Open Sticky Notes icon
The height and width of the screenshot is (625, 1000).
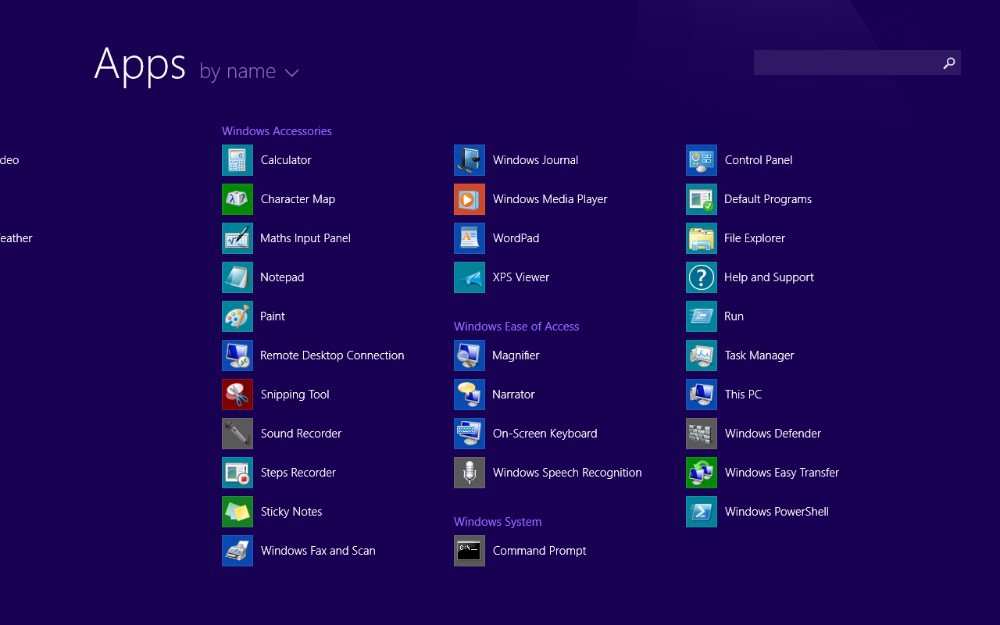point(237,511)
